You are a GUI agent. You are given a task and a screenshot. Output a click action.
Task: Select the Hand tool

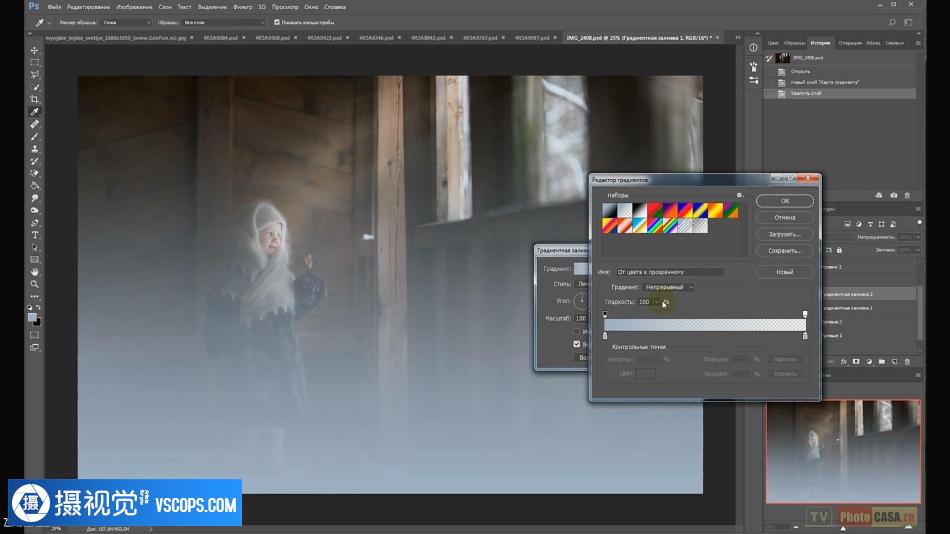[34, 272]
